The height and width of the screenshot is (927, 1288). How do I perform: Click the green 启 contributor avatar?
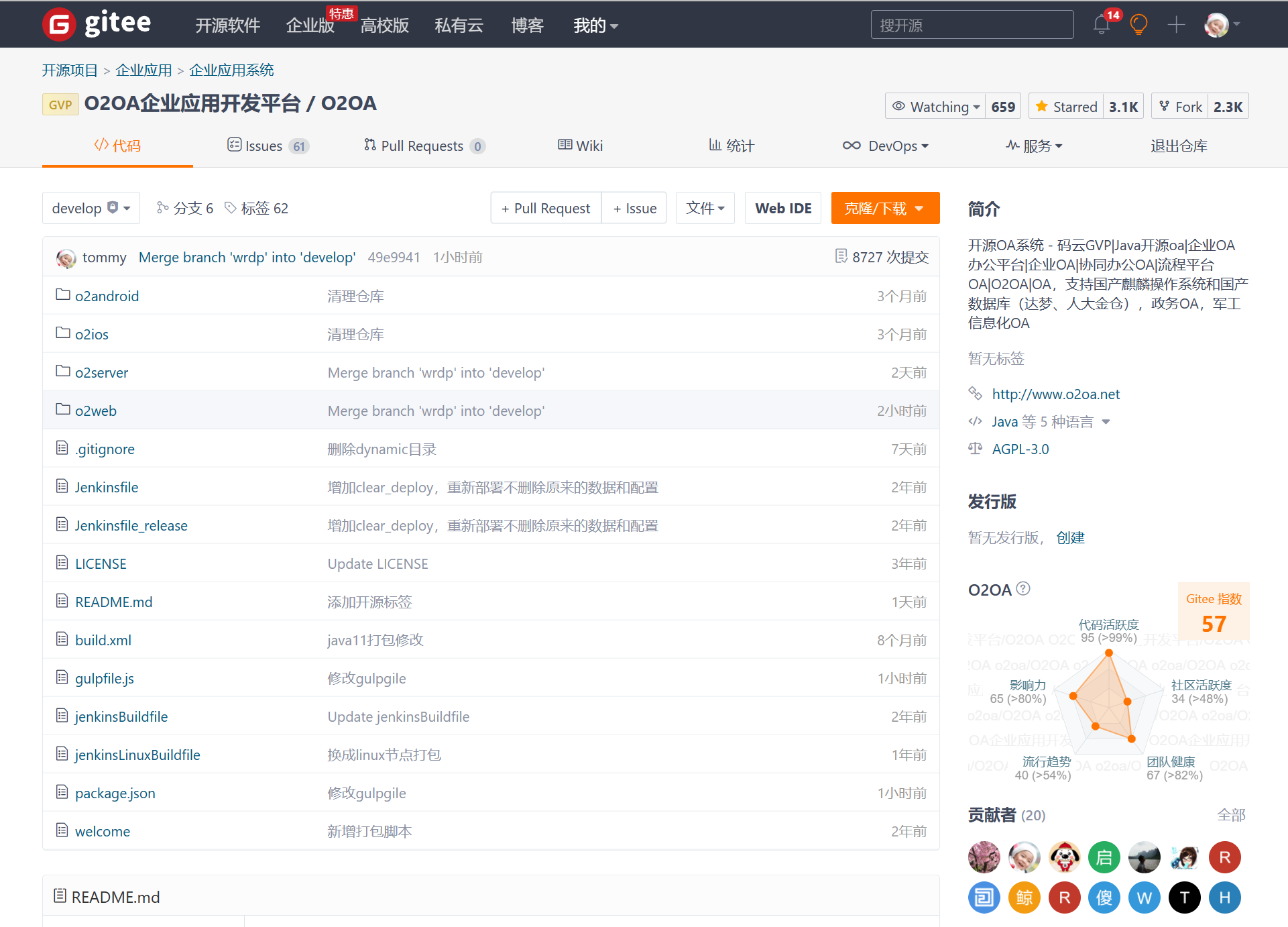[1104, 857]
